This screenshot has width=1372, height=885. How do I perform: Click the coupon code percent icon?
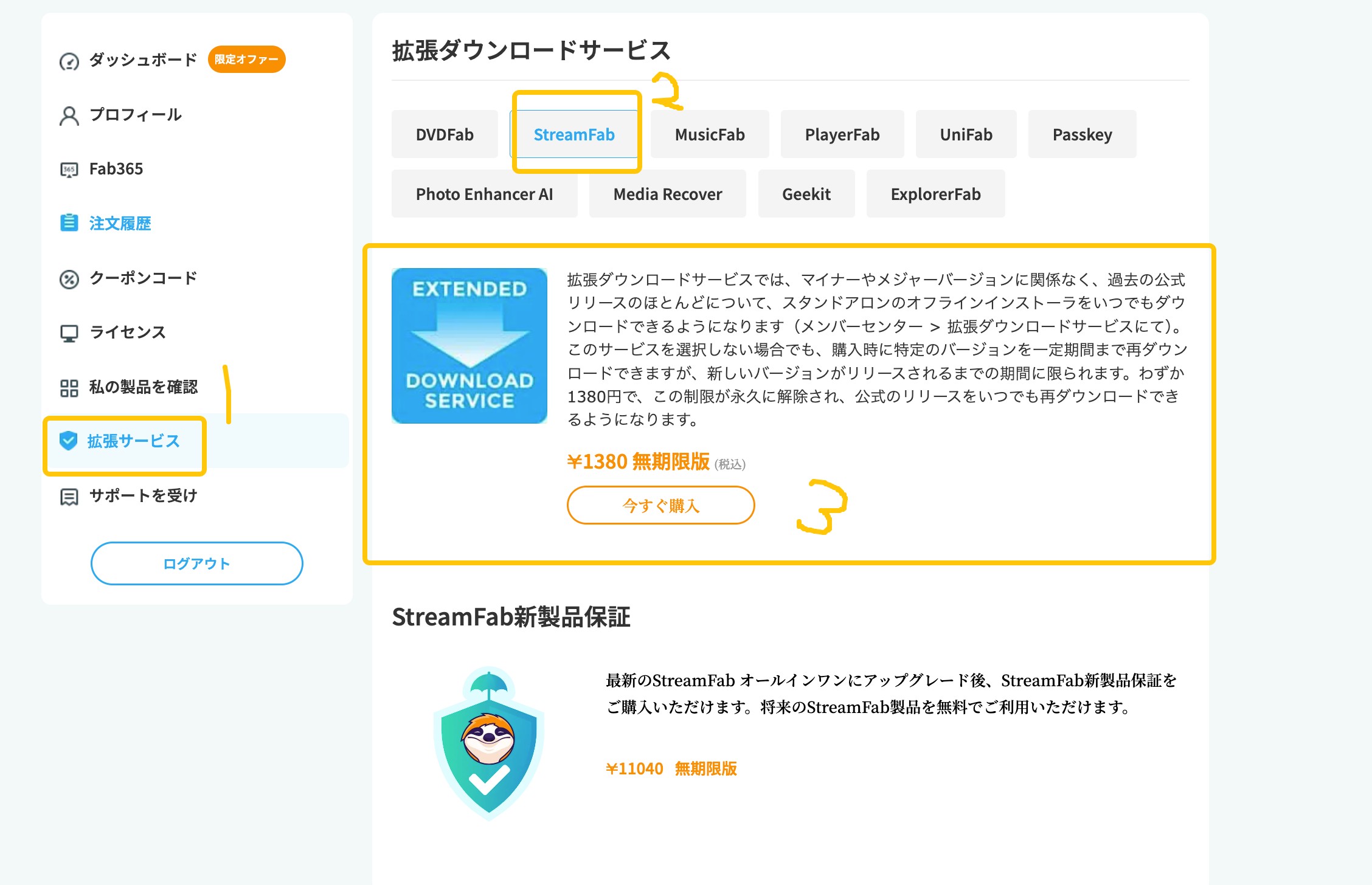pyautogui.click(x=69, y=279)
